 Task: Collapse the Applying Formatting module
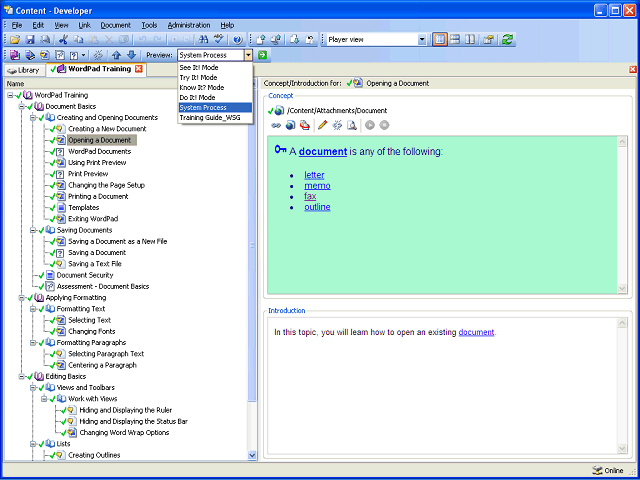[x=21, y=298]
